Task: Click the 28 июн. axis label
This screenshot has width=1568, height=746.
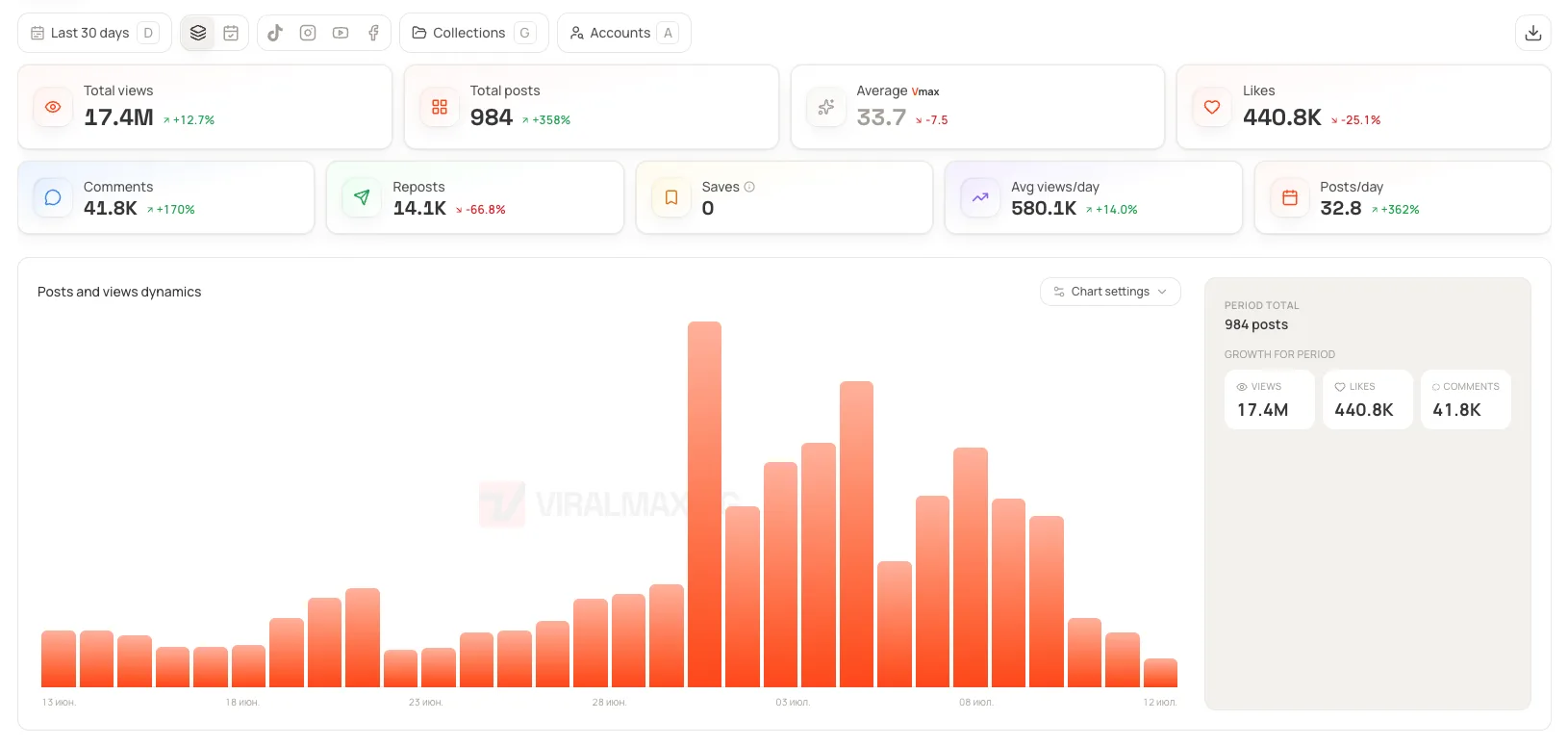Action: [609, 703]
